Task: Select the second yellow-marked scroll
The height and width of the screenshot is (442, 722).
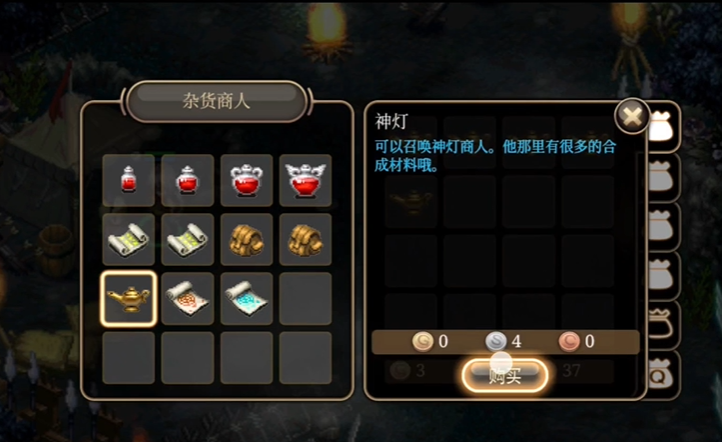Action: [x=187, y=239]
